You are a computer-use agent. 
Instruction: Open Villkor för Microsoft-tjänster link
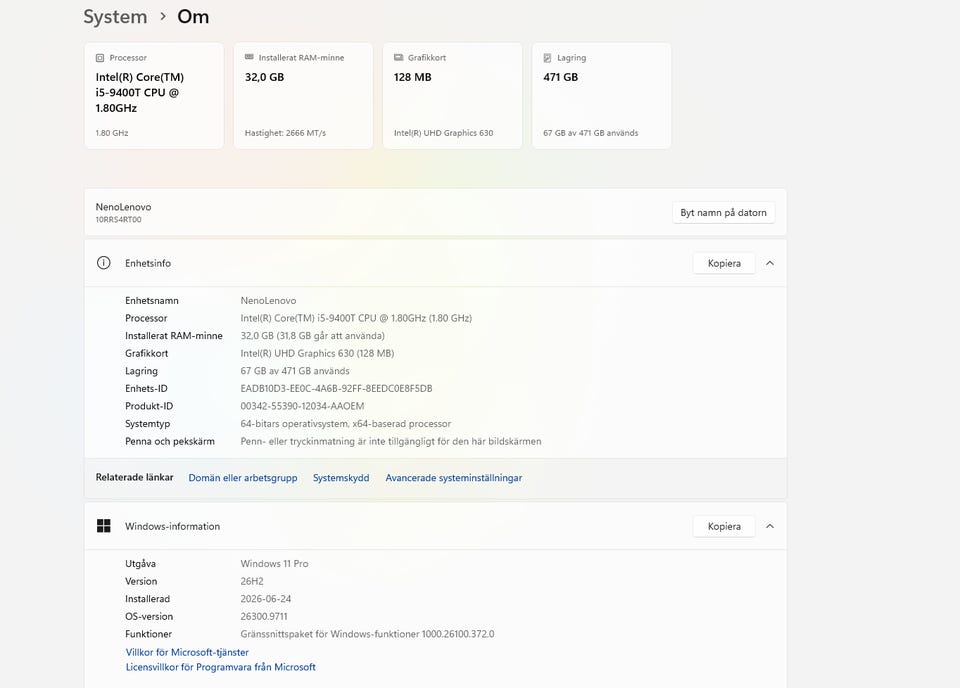(187, 652)
